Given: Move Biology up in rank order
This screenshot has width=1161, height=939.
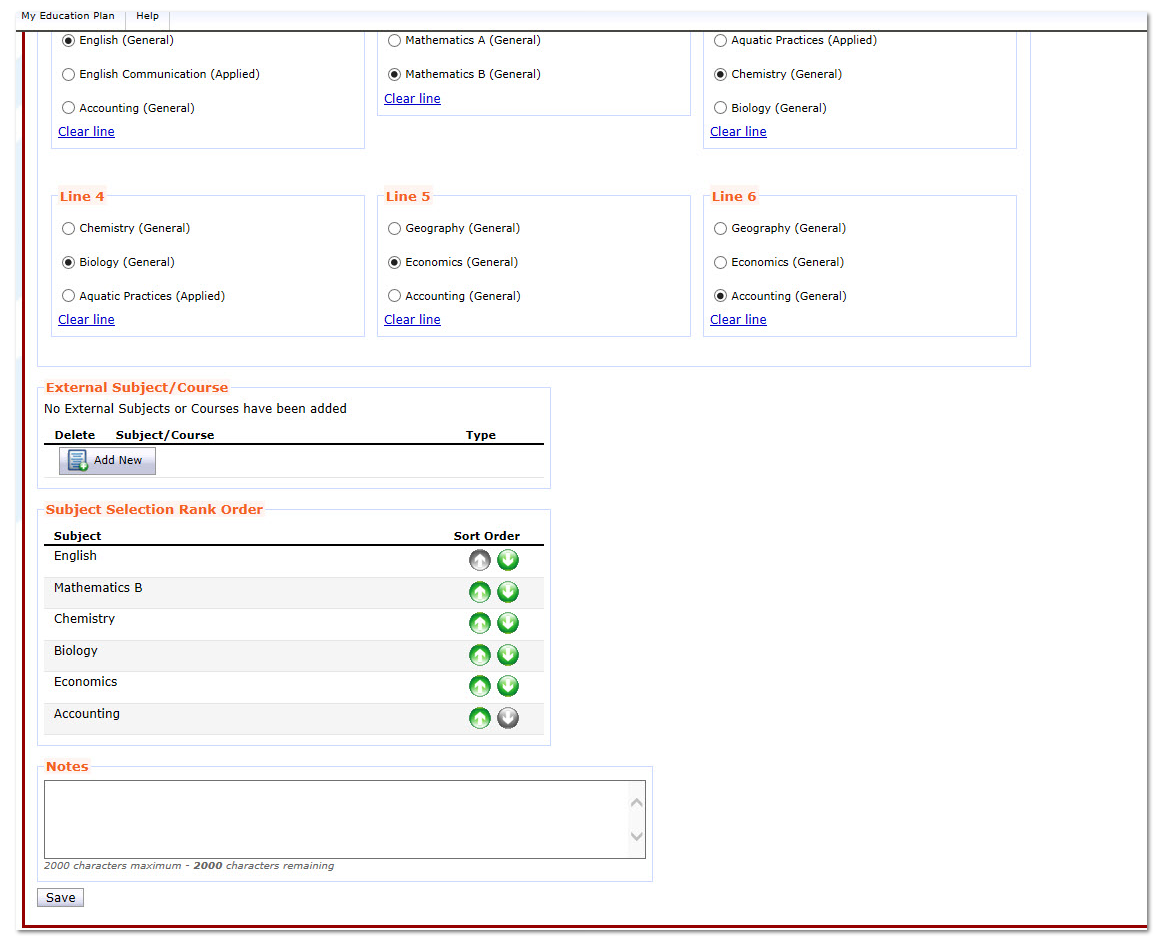Looking at the screenshot, I should pos(480,655).
